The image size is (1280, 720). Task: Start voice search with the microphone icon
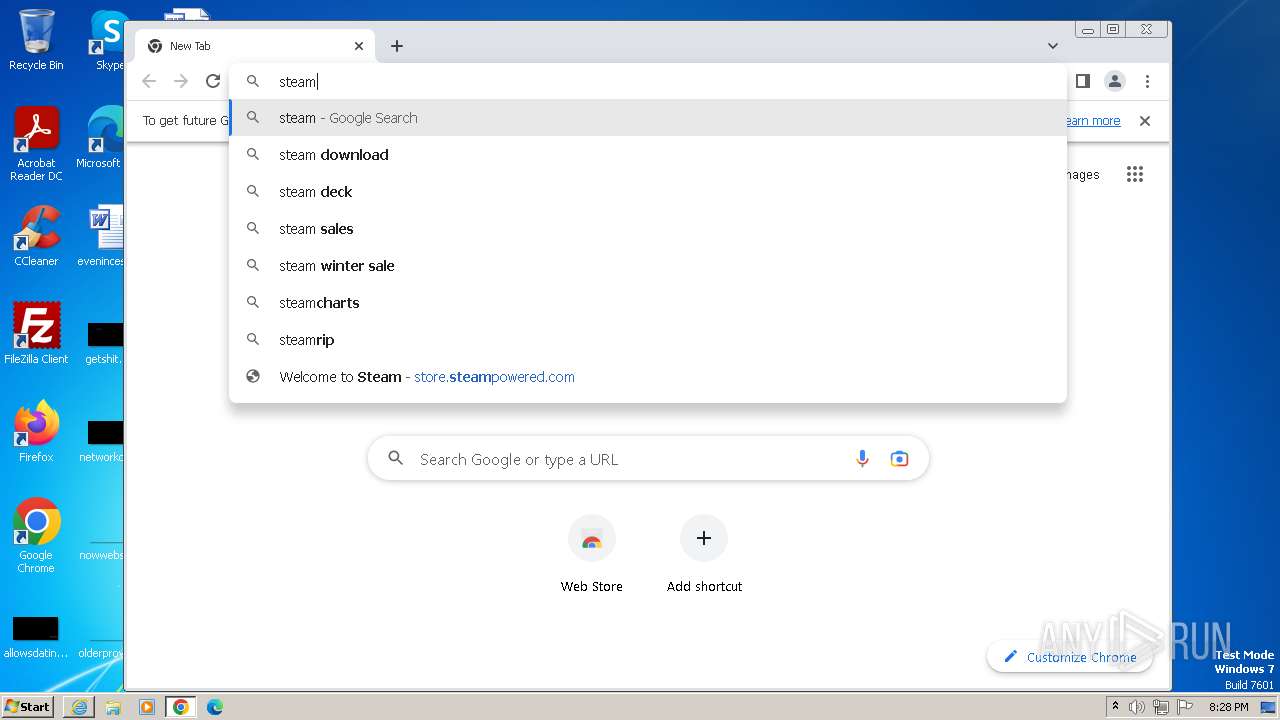point(862,459)
